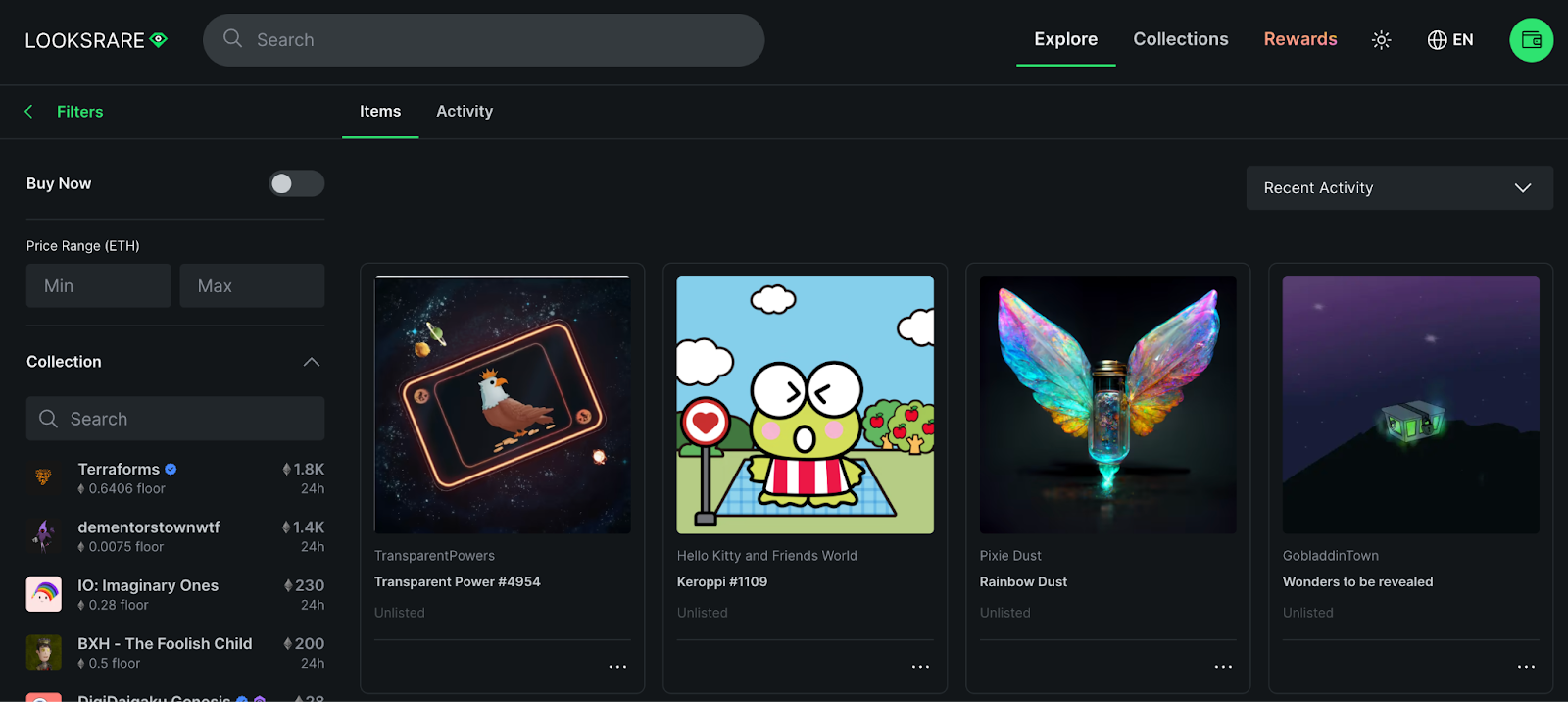Click the collection Search field
This screenshot has height=702, width=1568.
[x=175, y=419]
